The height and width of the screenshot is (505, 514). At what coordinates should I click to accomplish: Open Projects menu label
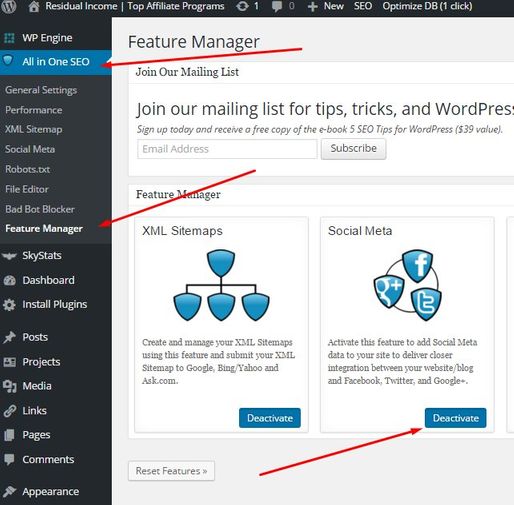point(41,362)
